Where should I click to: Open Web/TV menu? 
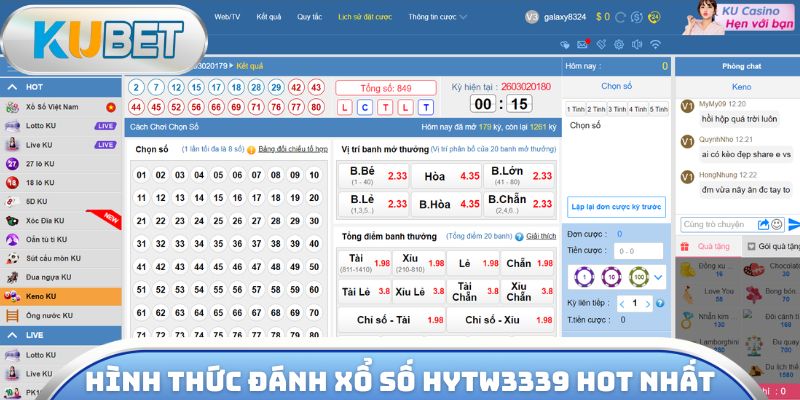pyautogui.click(x=227, y=17)
